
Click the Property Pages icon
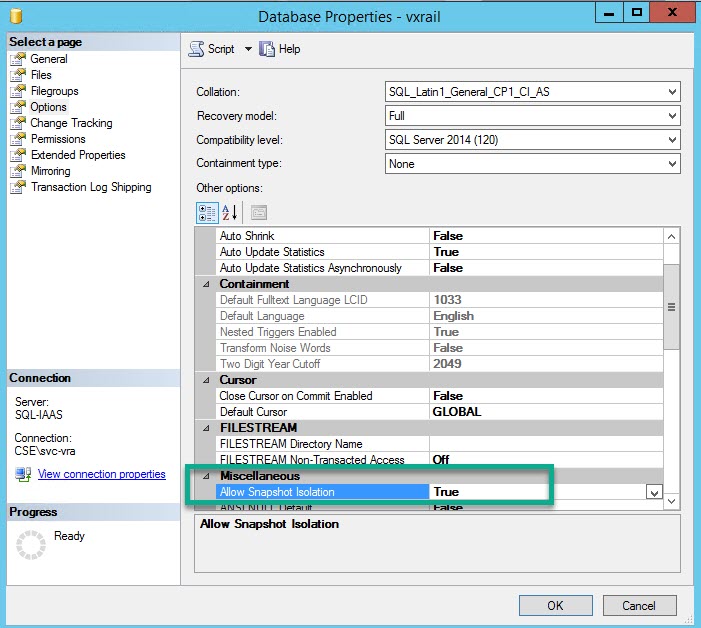[258, 211]
